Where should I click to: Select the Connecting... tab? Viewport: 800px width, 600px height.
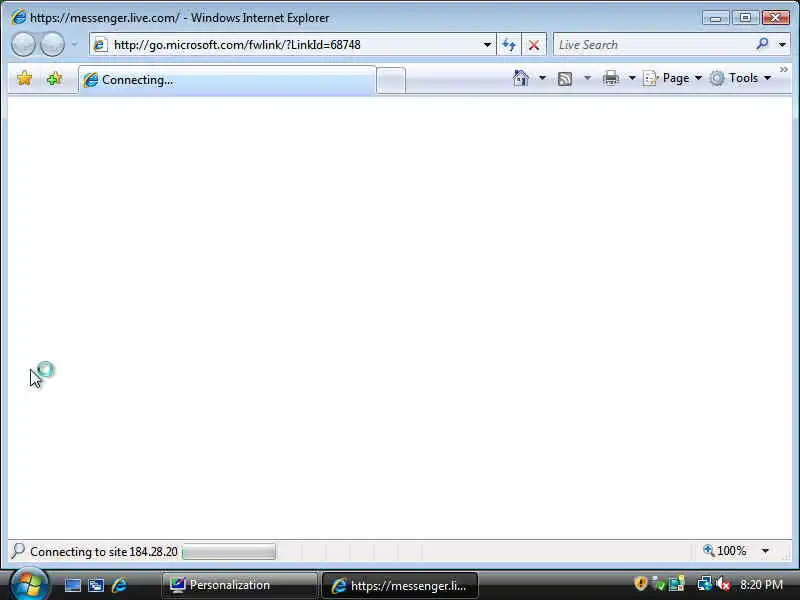coord(228,80)
